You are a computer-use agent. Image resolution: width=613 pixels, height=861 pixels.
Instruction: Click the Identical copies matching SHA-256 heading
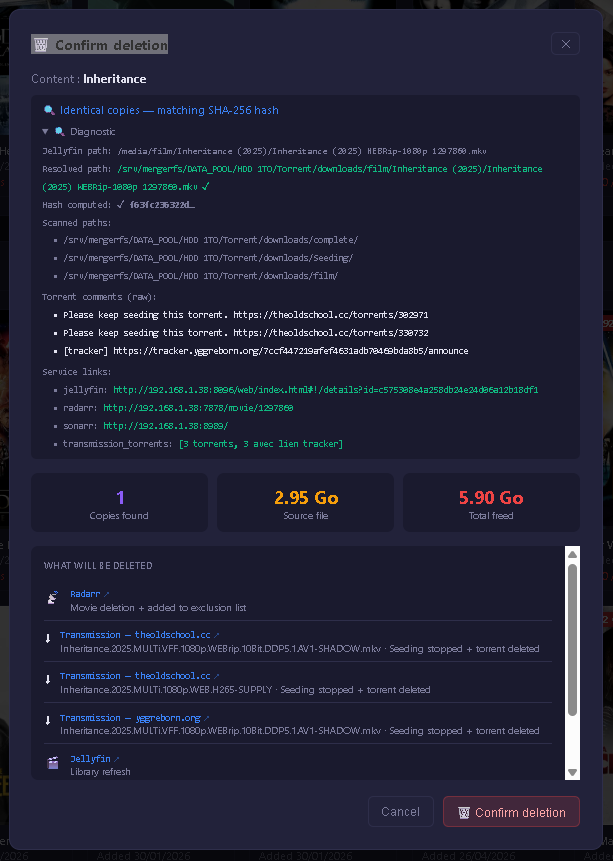click(x=169, y=110)
